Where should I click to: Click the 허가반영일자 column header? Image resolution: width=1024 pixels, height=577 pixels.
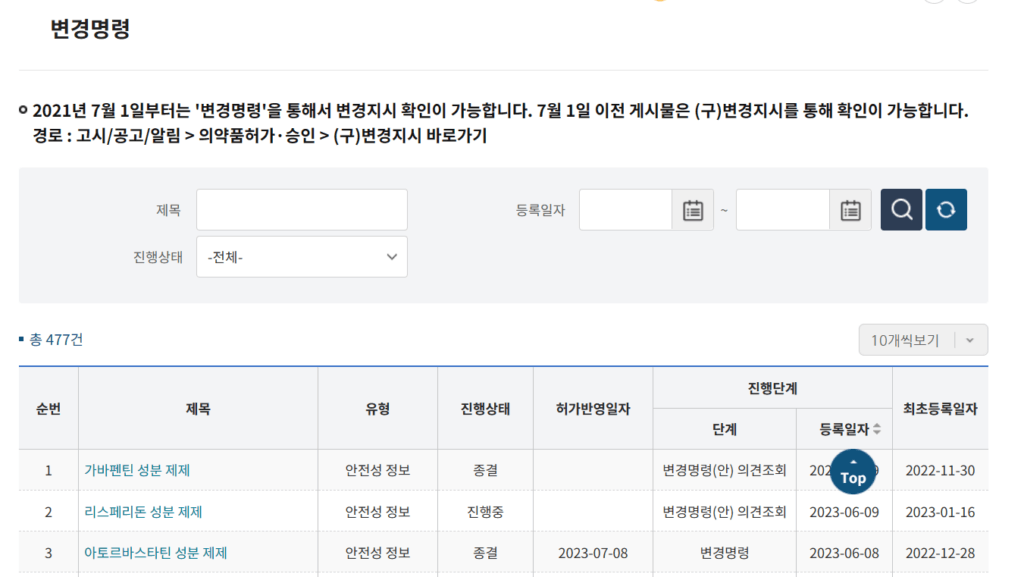click(593, 409)
